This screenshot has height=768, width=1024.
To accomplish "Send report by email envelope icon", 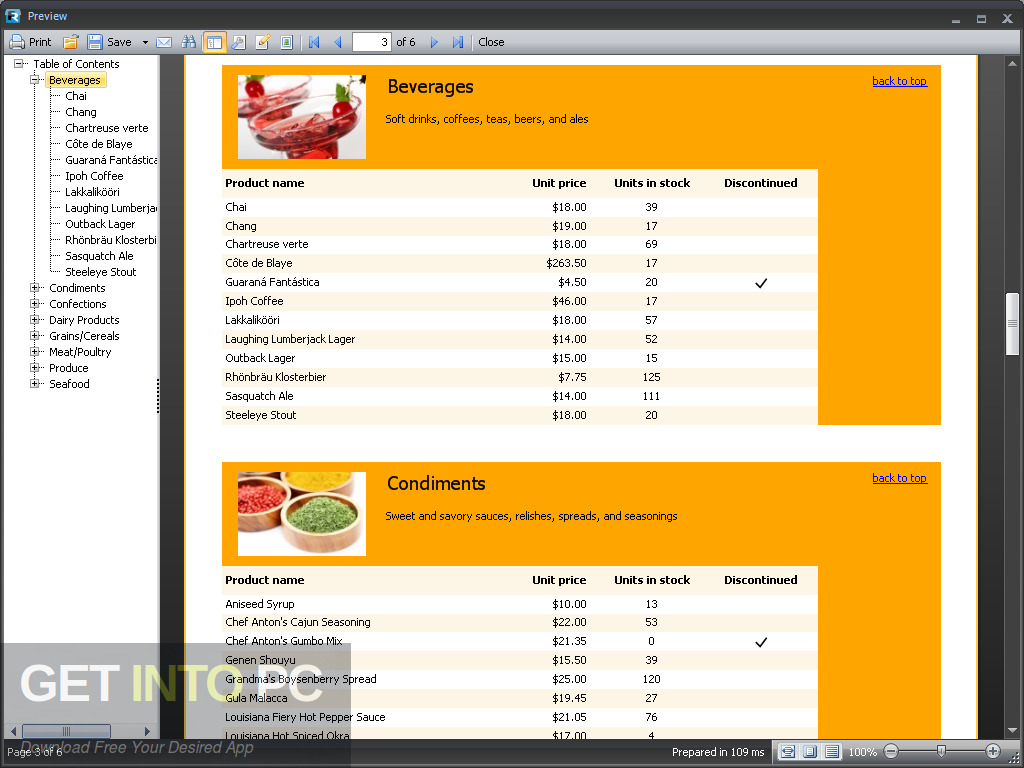I will coord(164,42).
